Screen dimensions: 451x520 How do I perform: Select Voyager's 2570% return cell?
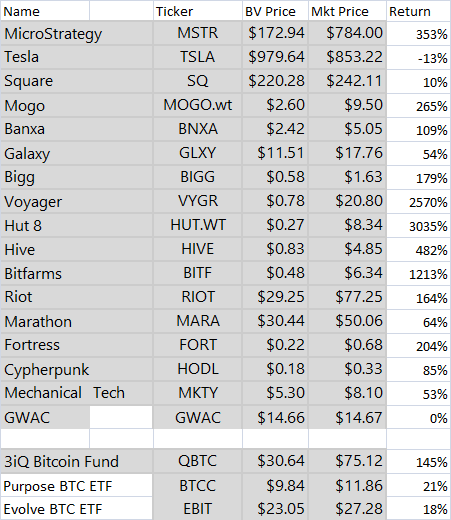pyautogui.click(x=418, y=201)
